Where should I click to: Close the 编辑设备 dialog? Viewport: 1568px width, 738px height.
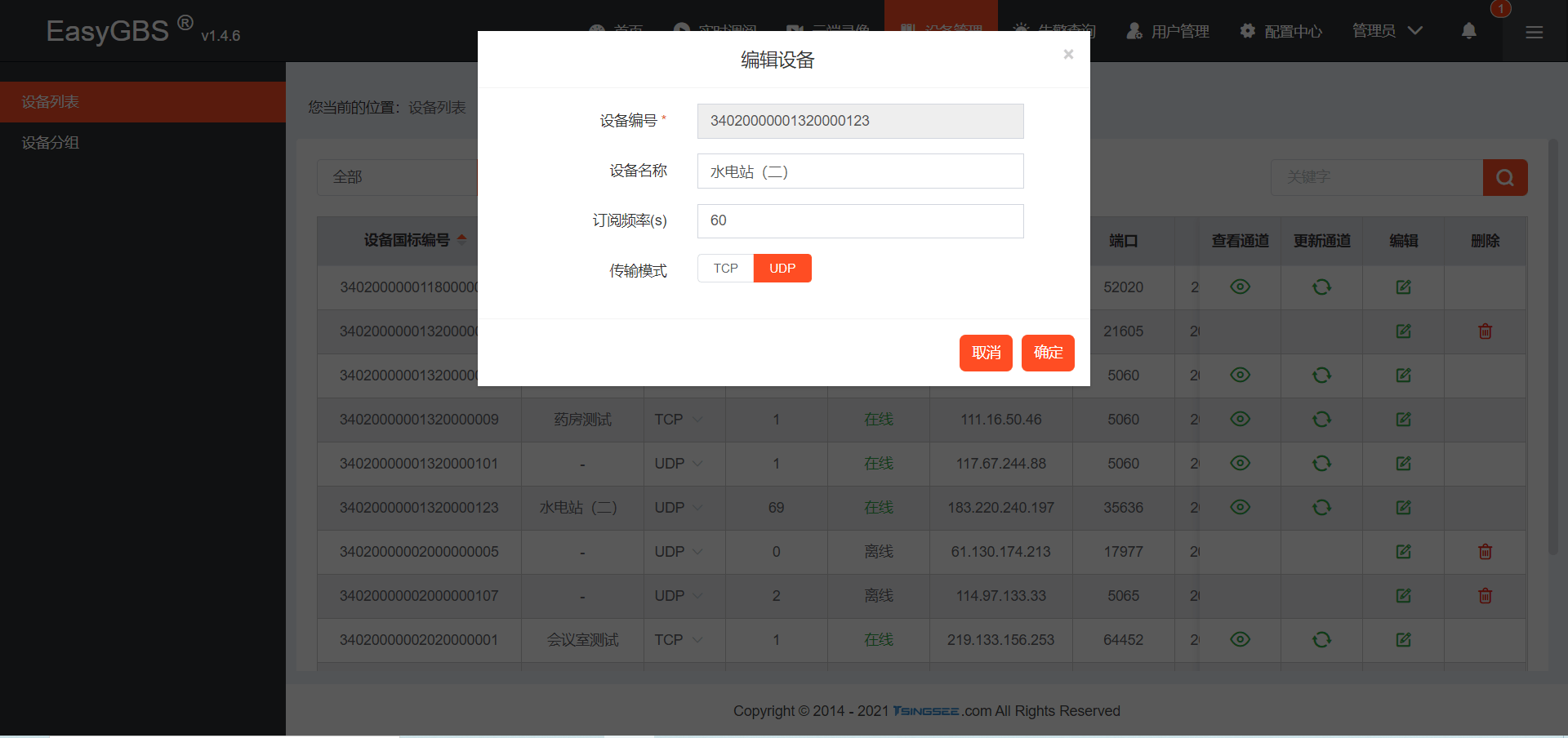click(x=1067, y=55)
